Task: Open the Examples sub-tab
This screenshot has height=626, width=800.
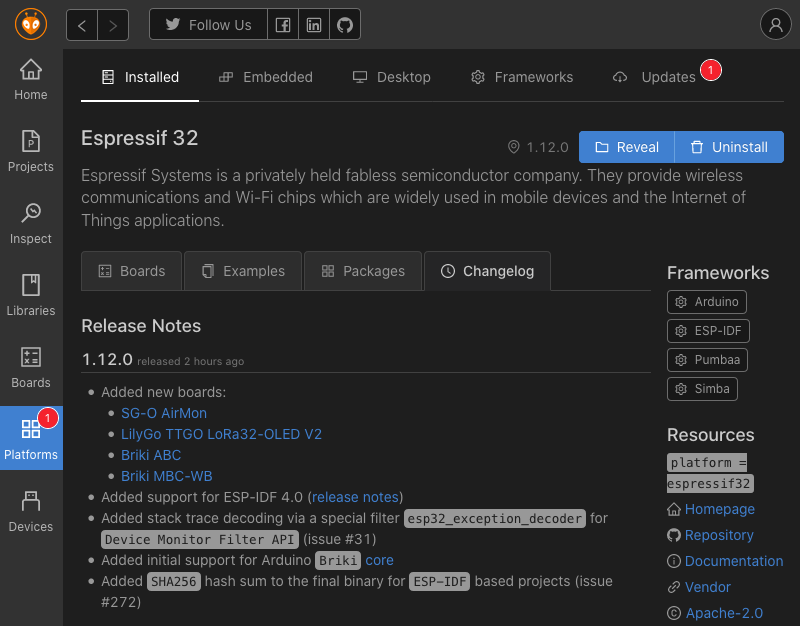Action: 243,271
